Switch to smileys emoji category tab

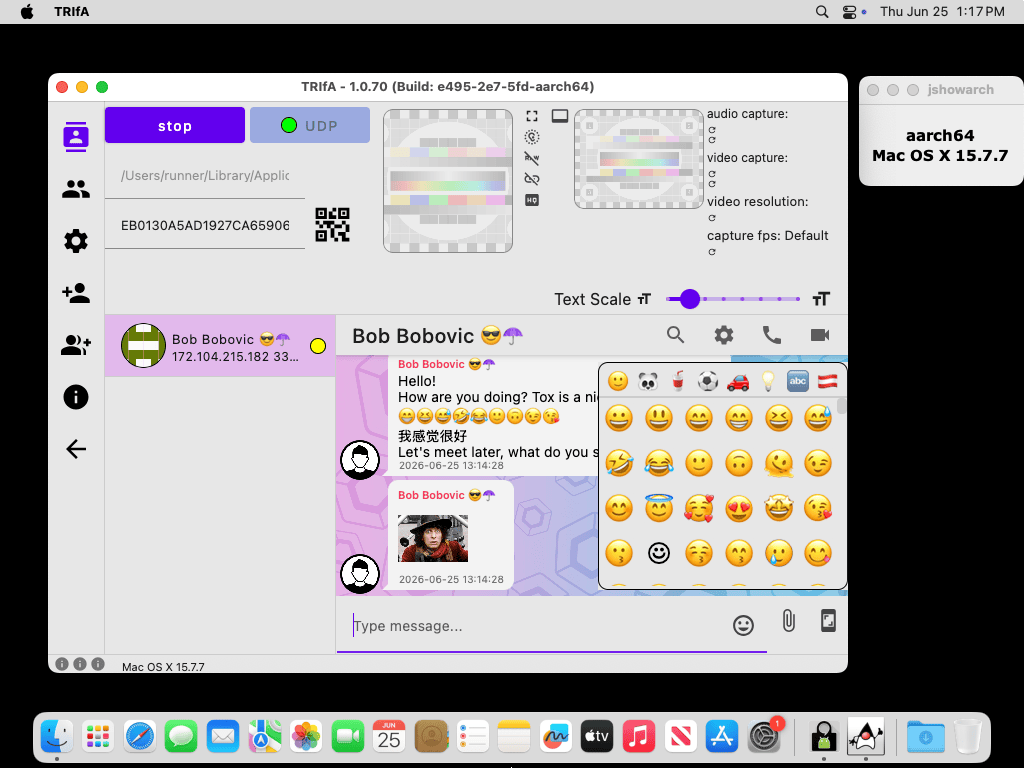pos(618,381)
